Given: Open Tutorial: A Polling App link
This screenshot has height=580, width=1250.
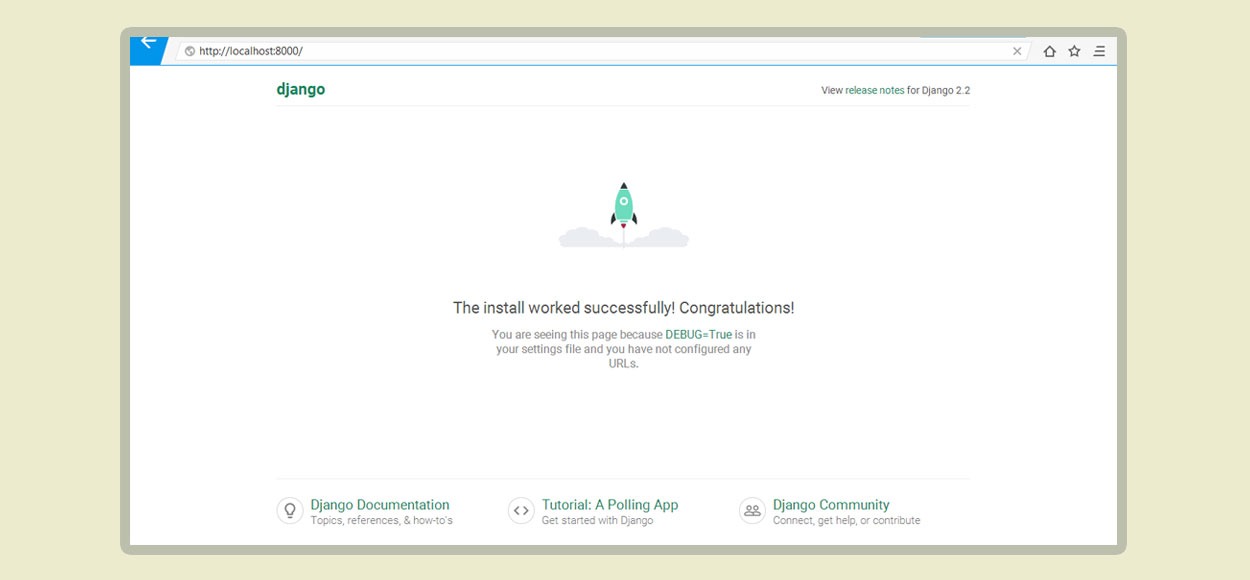Looking at the screenshot, I should point(610,505).
